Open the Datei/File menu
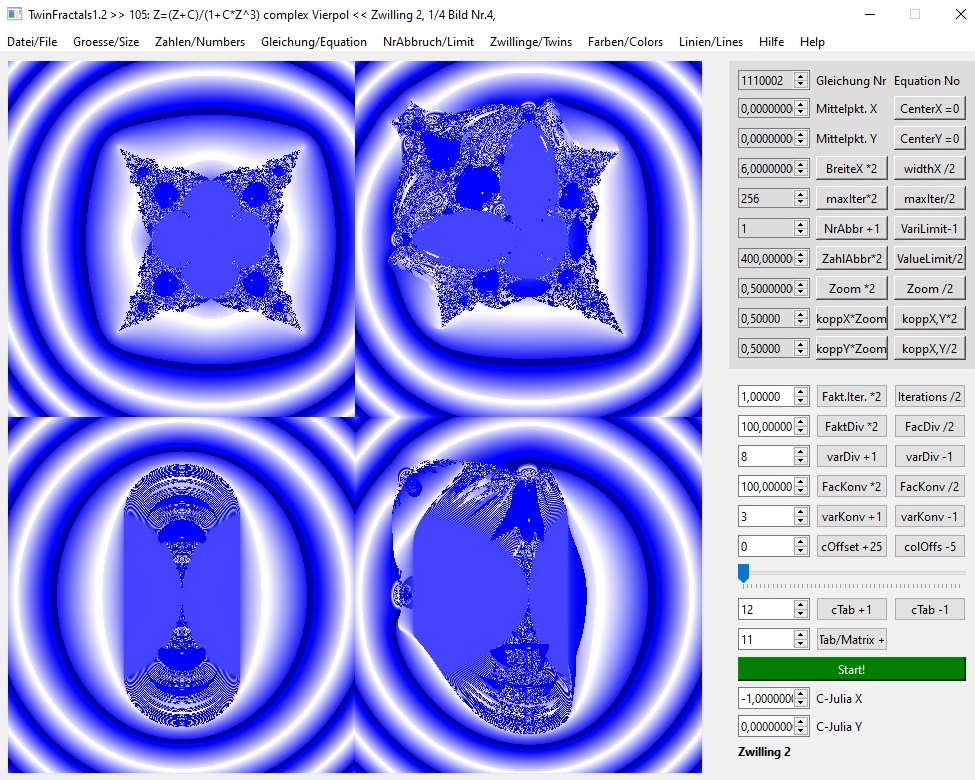 (x=32, y=42)
